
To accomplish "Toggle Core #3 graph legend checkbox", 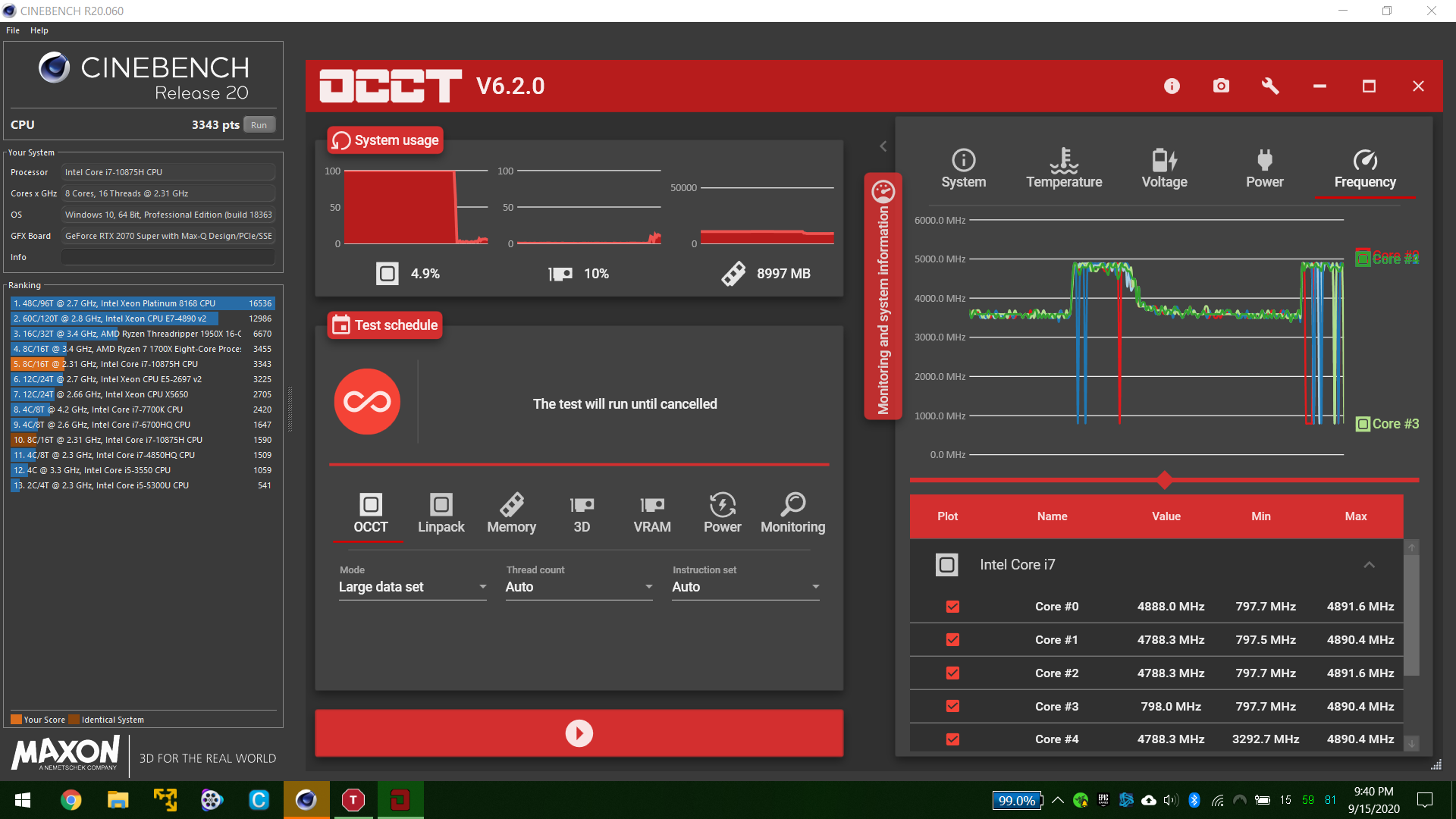I will coord(1363,424).
